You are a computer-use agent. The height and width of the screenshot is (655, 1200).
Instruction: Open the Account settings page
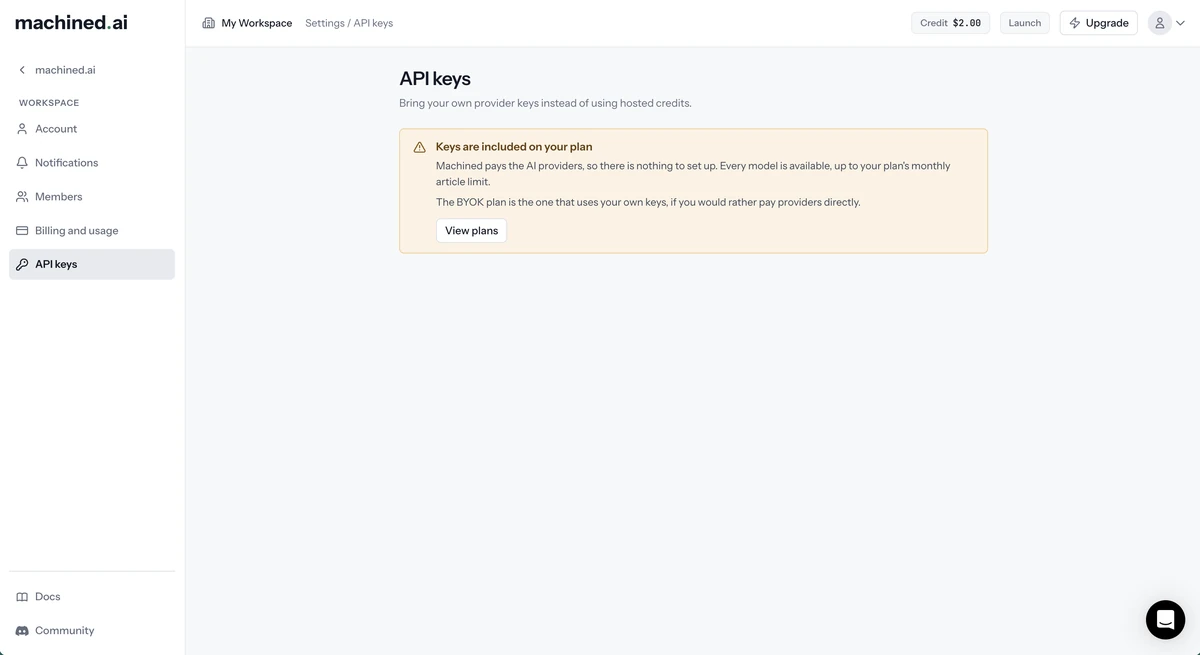point(92,129)
